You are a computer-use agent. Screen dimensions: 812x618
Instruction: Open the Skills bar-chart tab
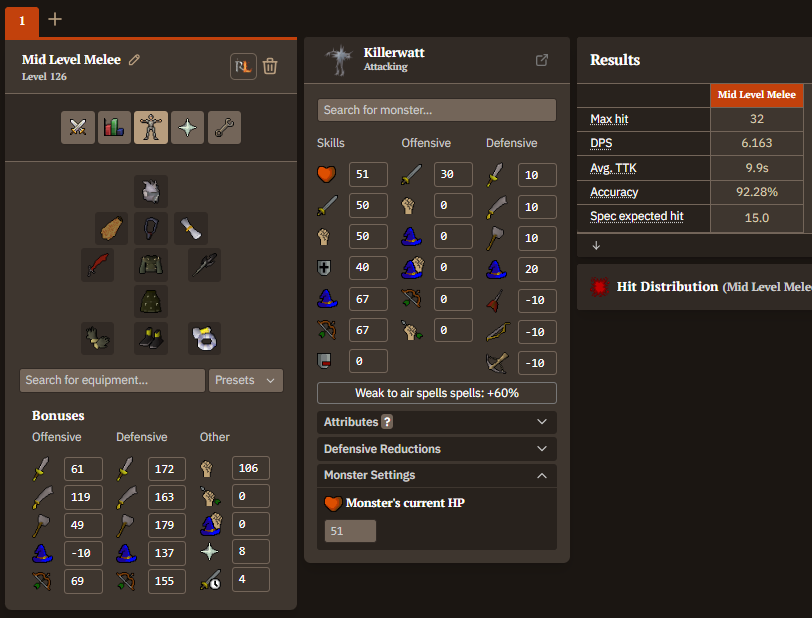[x=114, y=127]
